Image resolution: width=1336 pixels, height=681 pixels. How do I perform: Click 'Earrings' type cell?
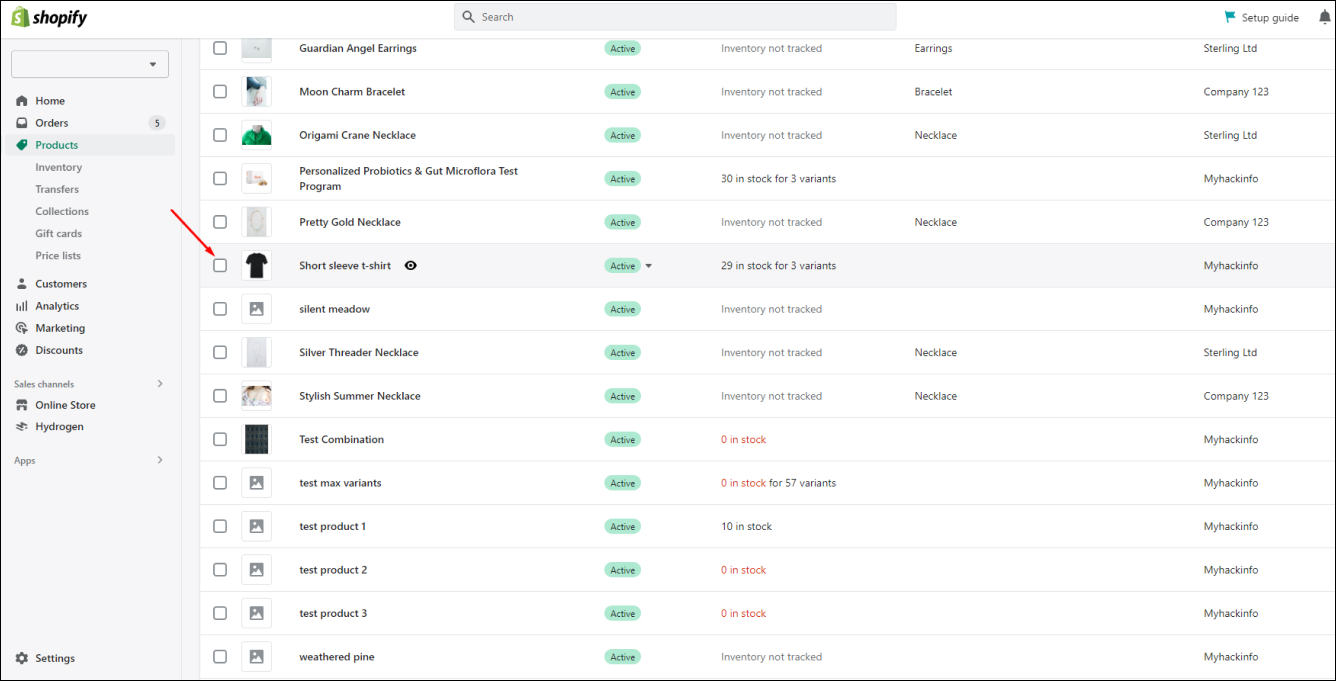[x=933, y=48]
